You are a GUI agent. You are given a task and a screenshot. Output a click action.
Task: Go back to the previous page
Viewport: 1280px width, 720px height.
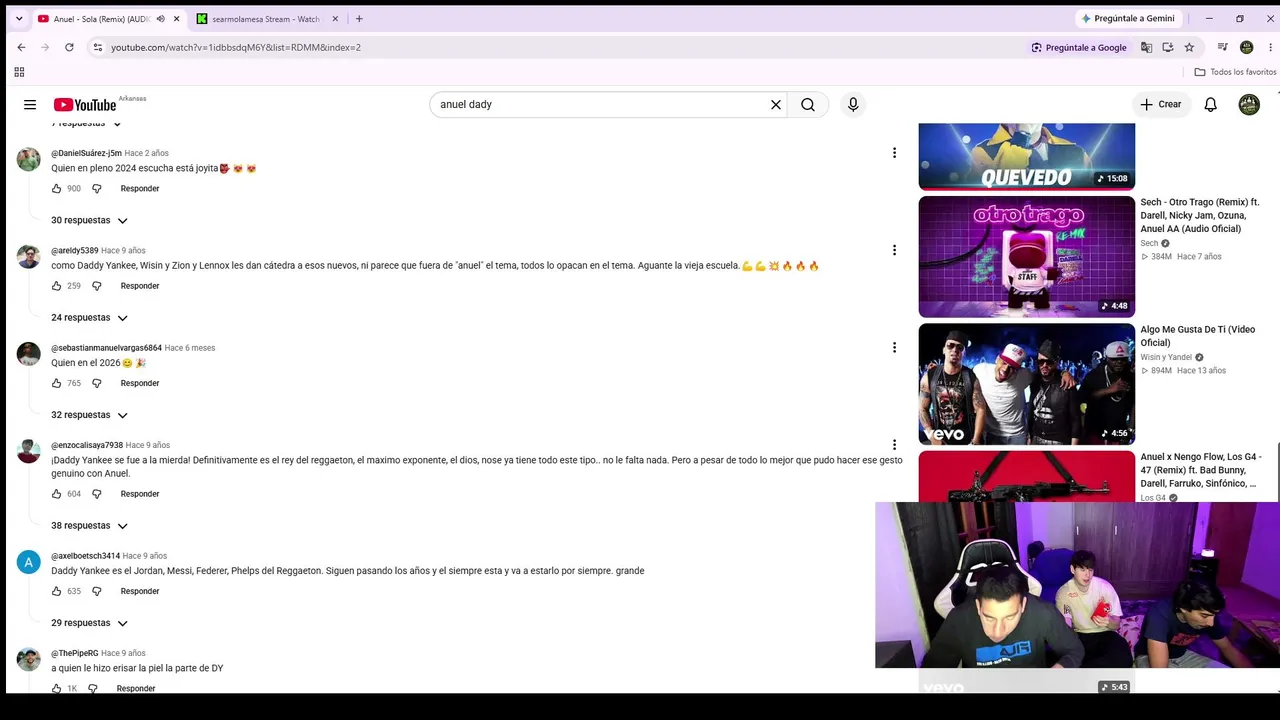coord(21,47)
